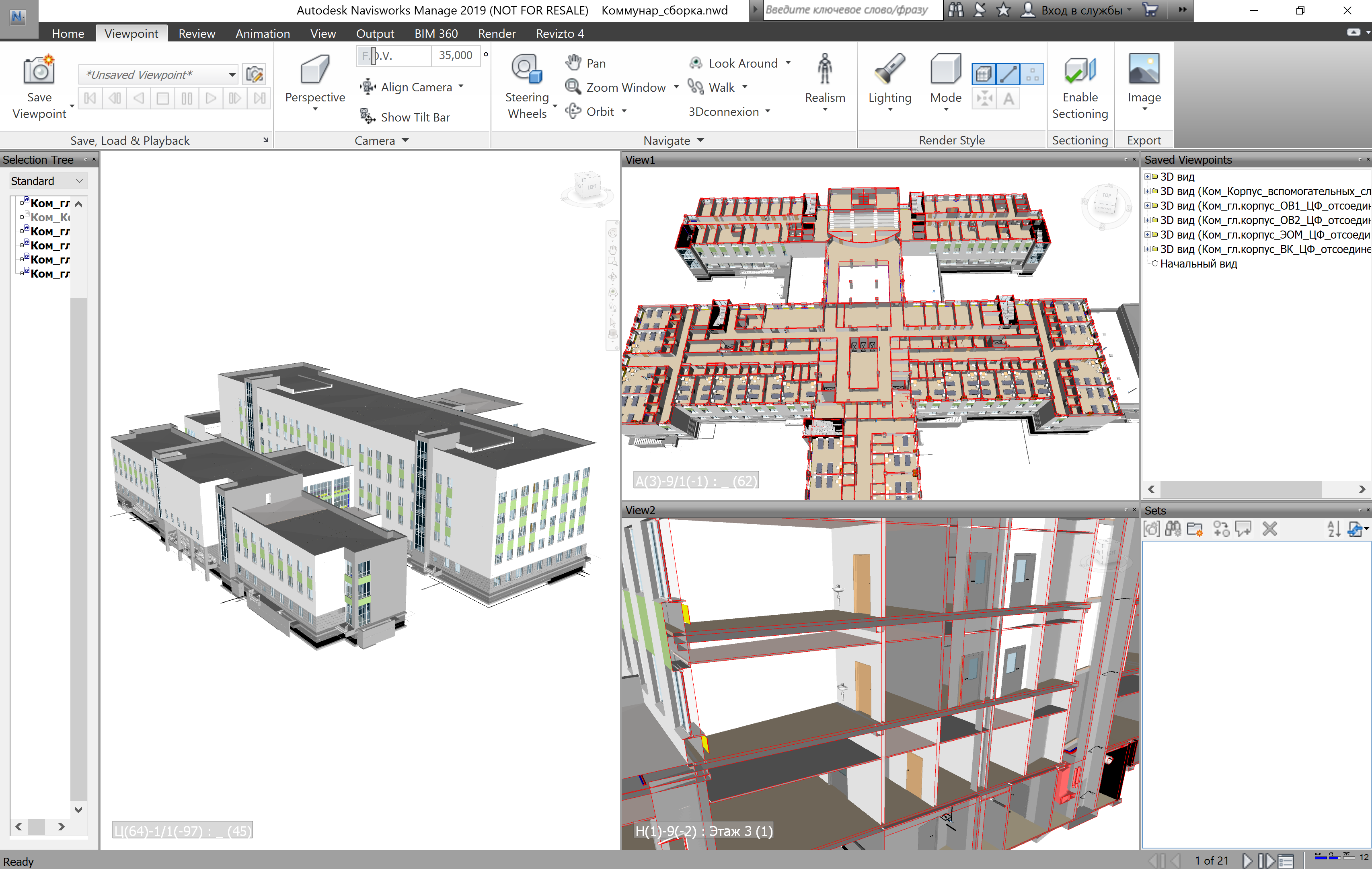
Task: Expand the '3D вид' saved viewpoint folder
Action: [x=1148, y=177]
